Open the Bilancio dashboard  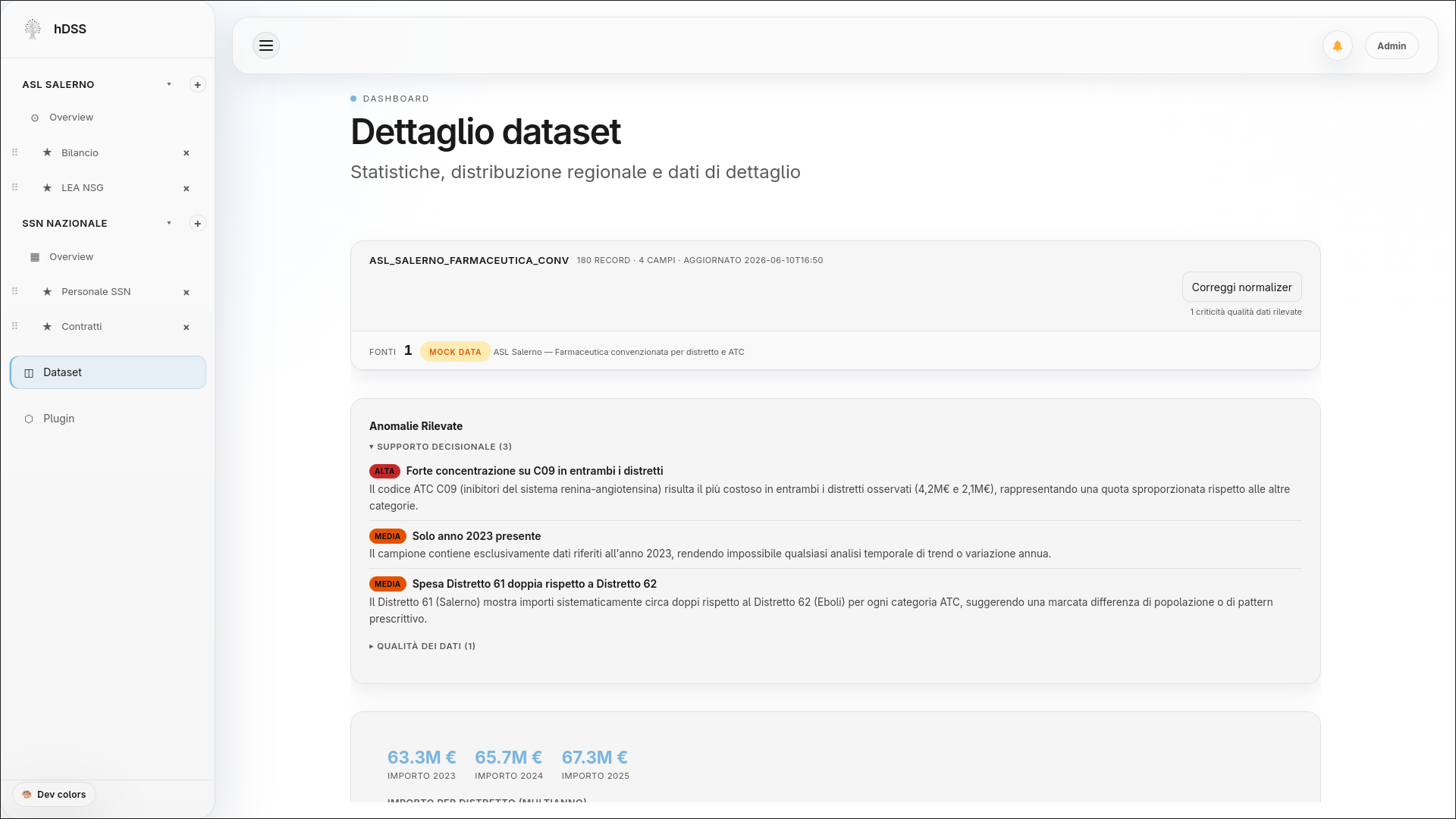click(x=80, y=153)
